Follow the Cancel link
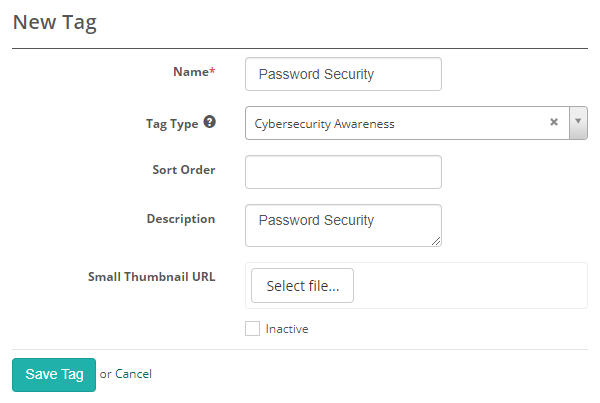 pos(133,374)
